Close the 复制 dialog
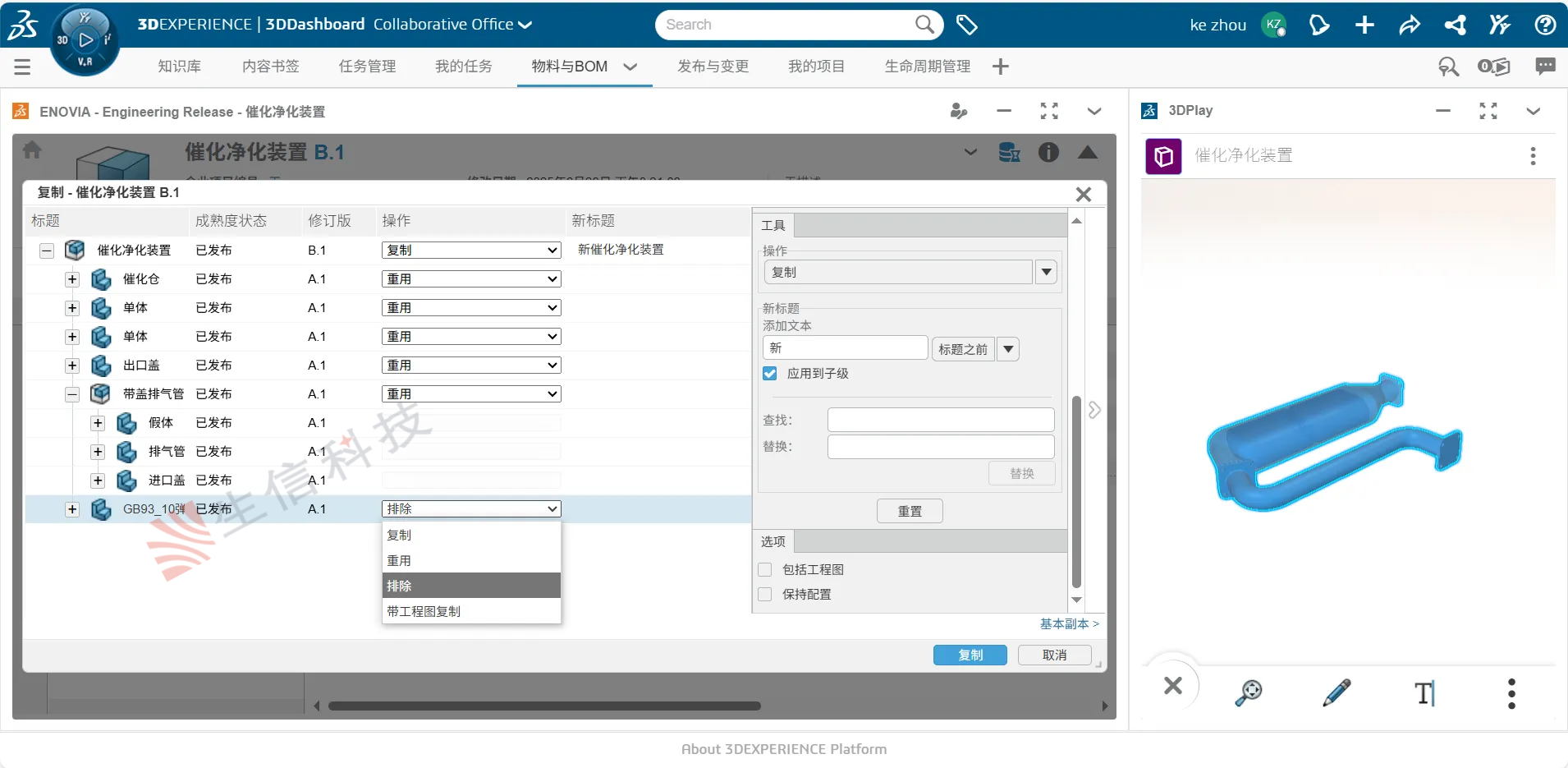The image size is (1568, 768). coord(1084,194)
